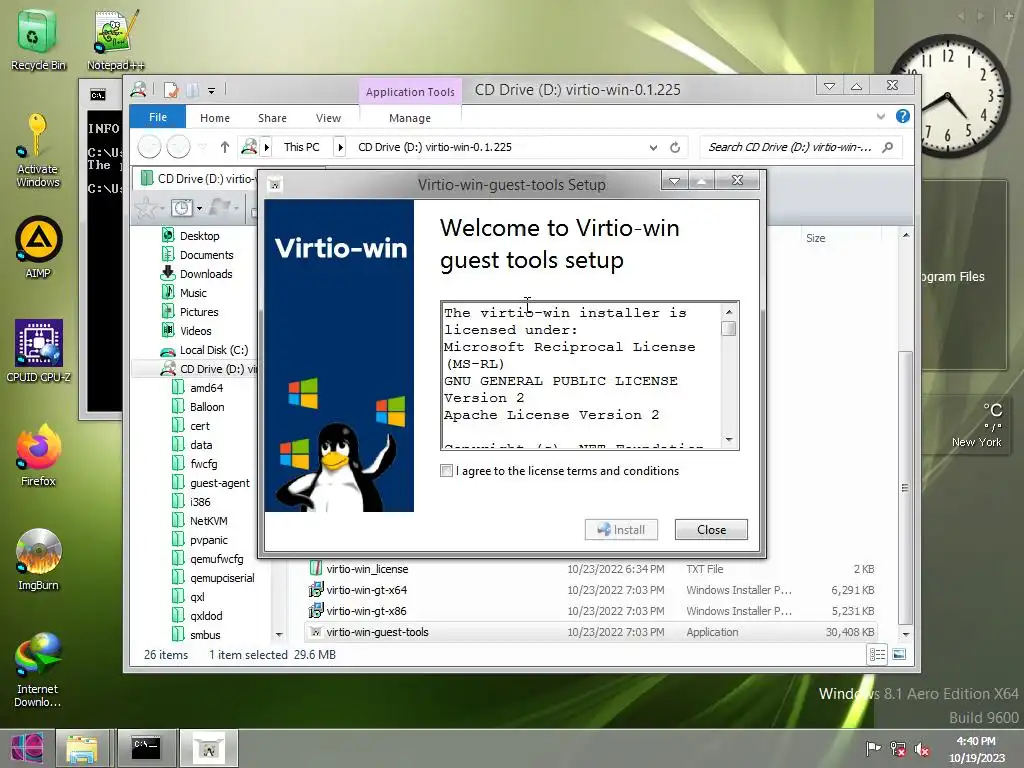Click license text scroll-down arrow

pos(729,440)
